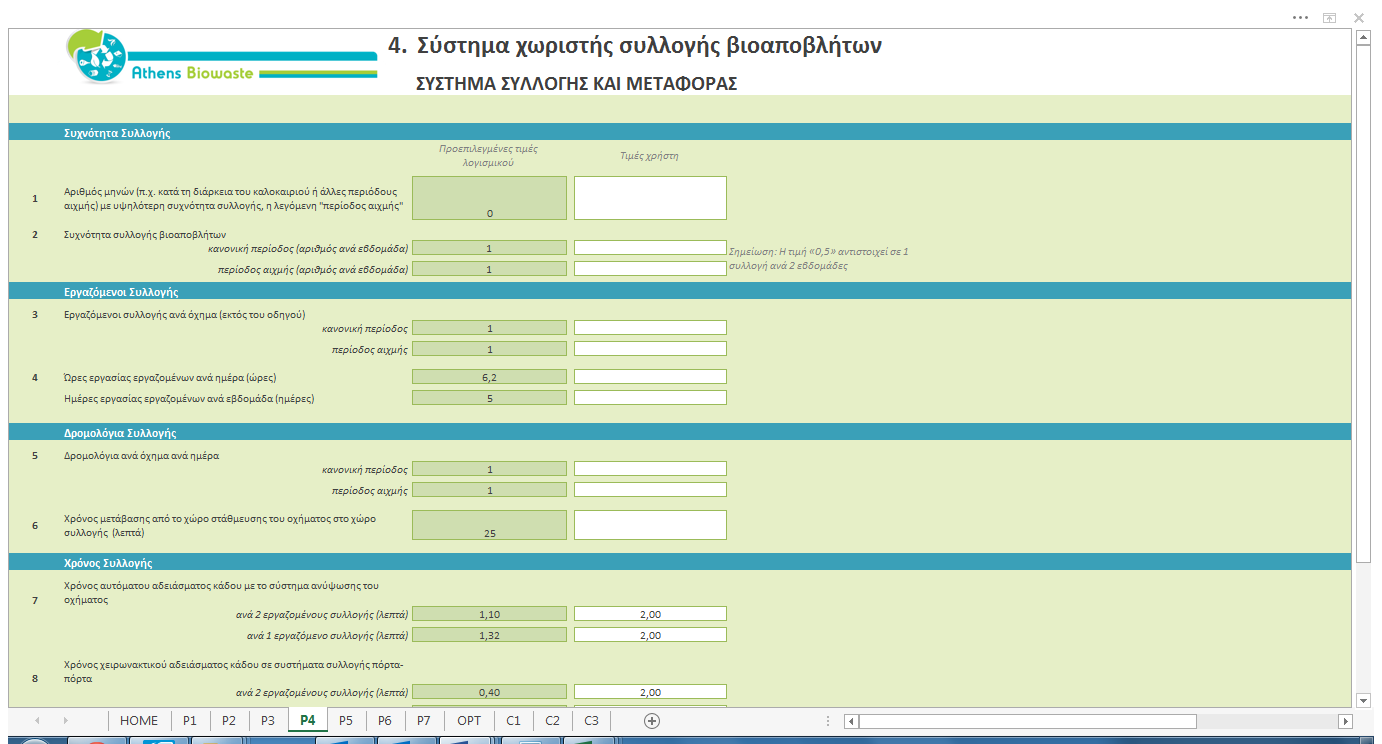Select user value for workers per vehicle κανονική περίοδος

[650, 328]
